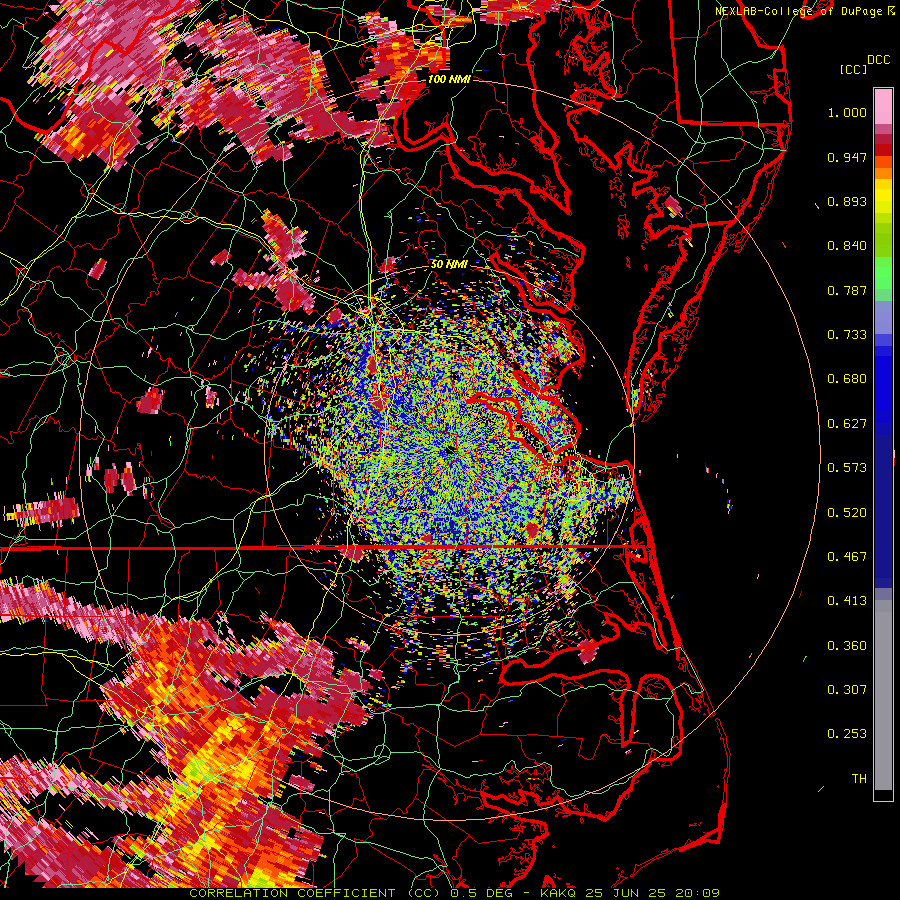Click the TH threshold label
The height and width of the screenshot is (900, 900).
click(x=859, y=779)
